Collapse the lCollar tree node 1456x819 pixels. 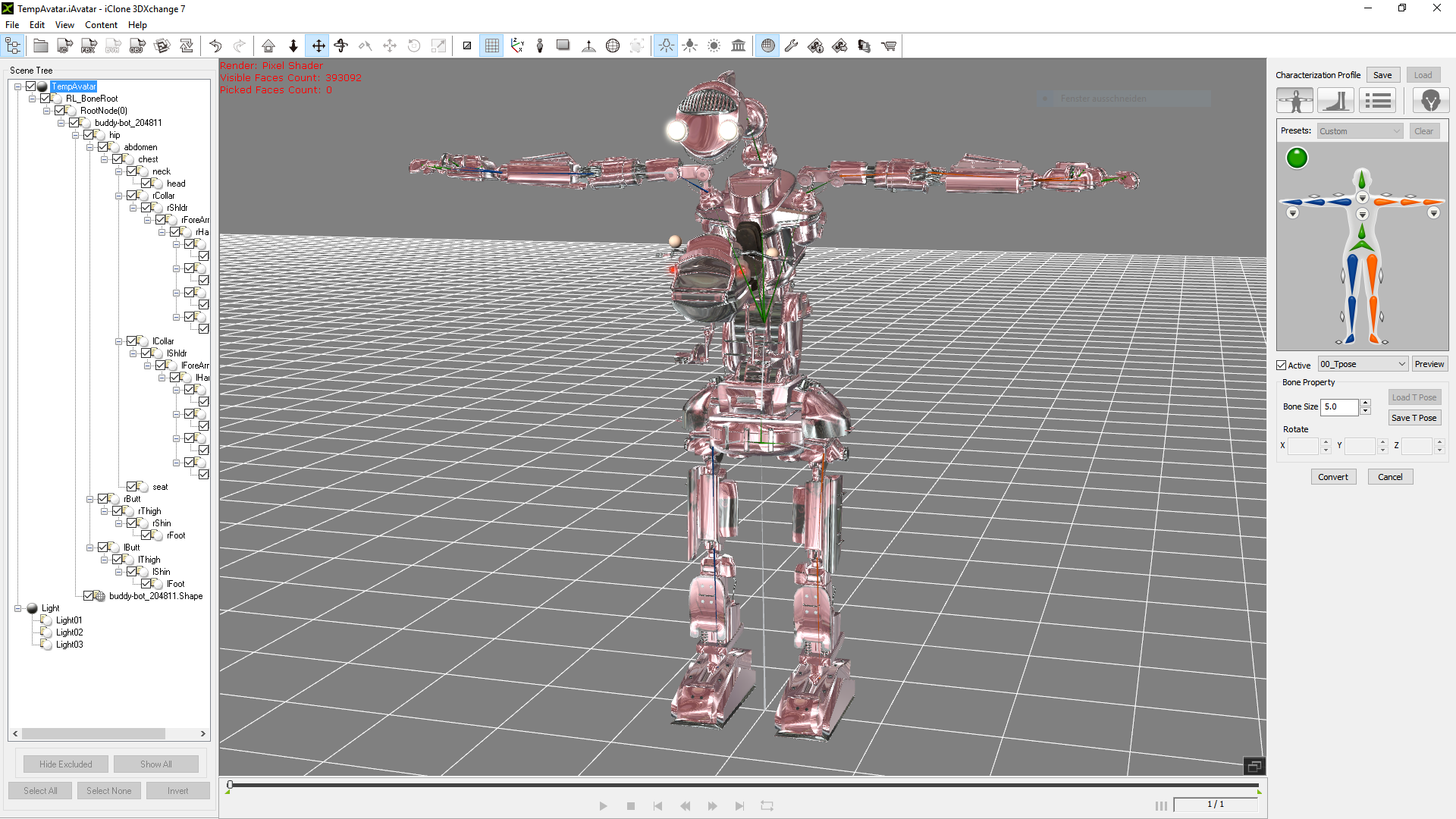[118, 341]
